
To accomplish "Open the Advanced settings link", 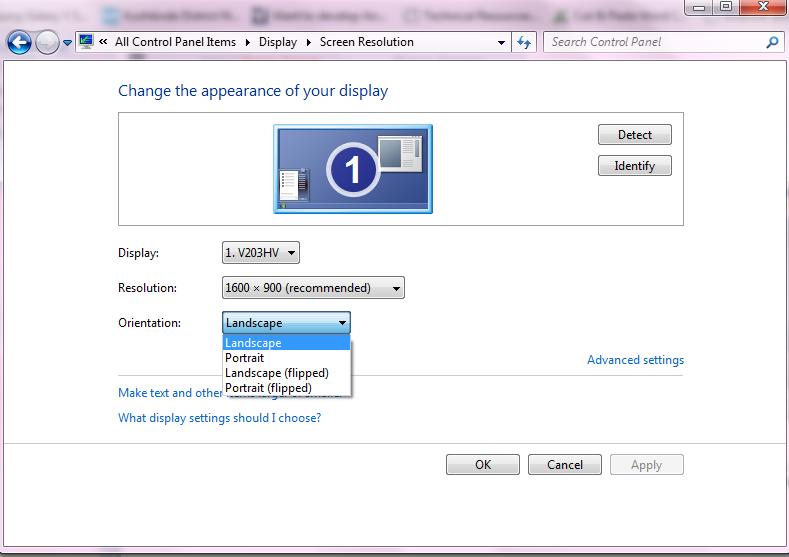I will click(635, 360).
